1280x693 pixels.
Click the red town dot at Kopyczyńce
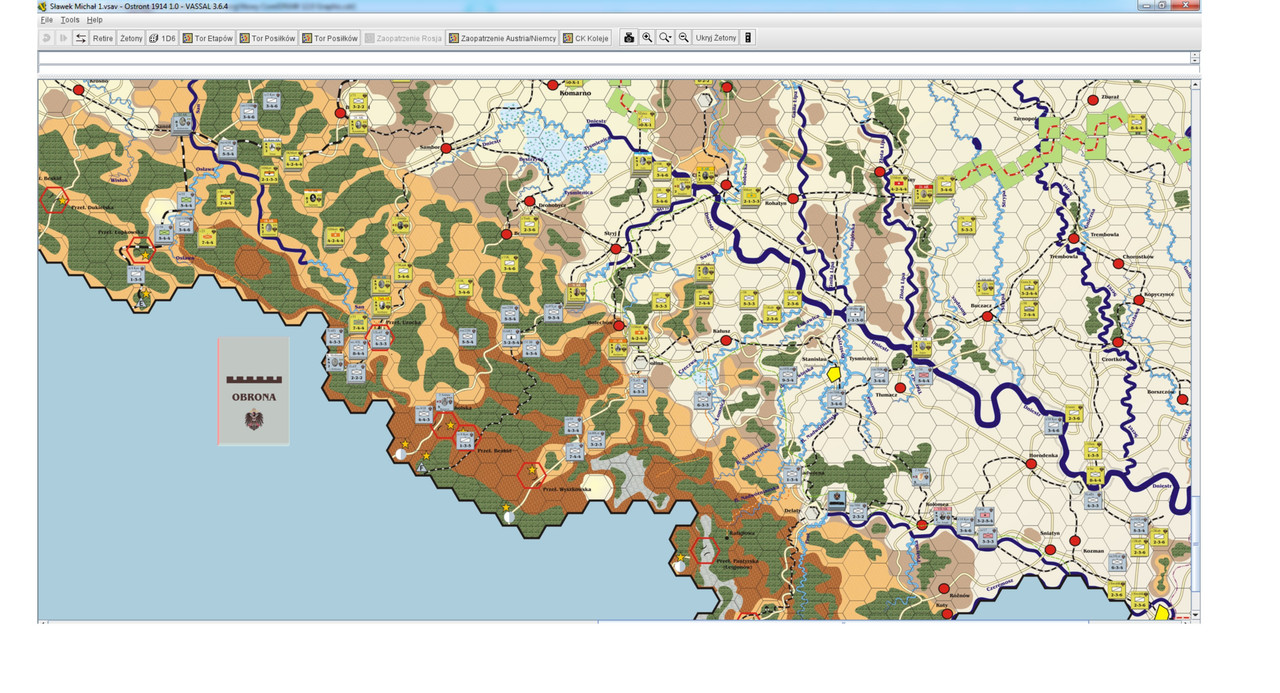point(1138,299)
